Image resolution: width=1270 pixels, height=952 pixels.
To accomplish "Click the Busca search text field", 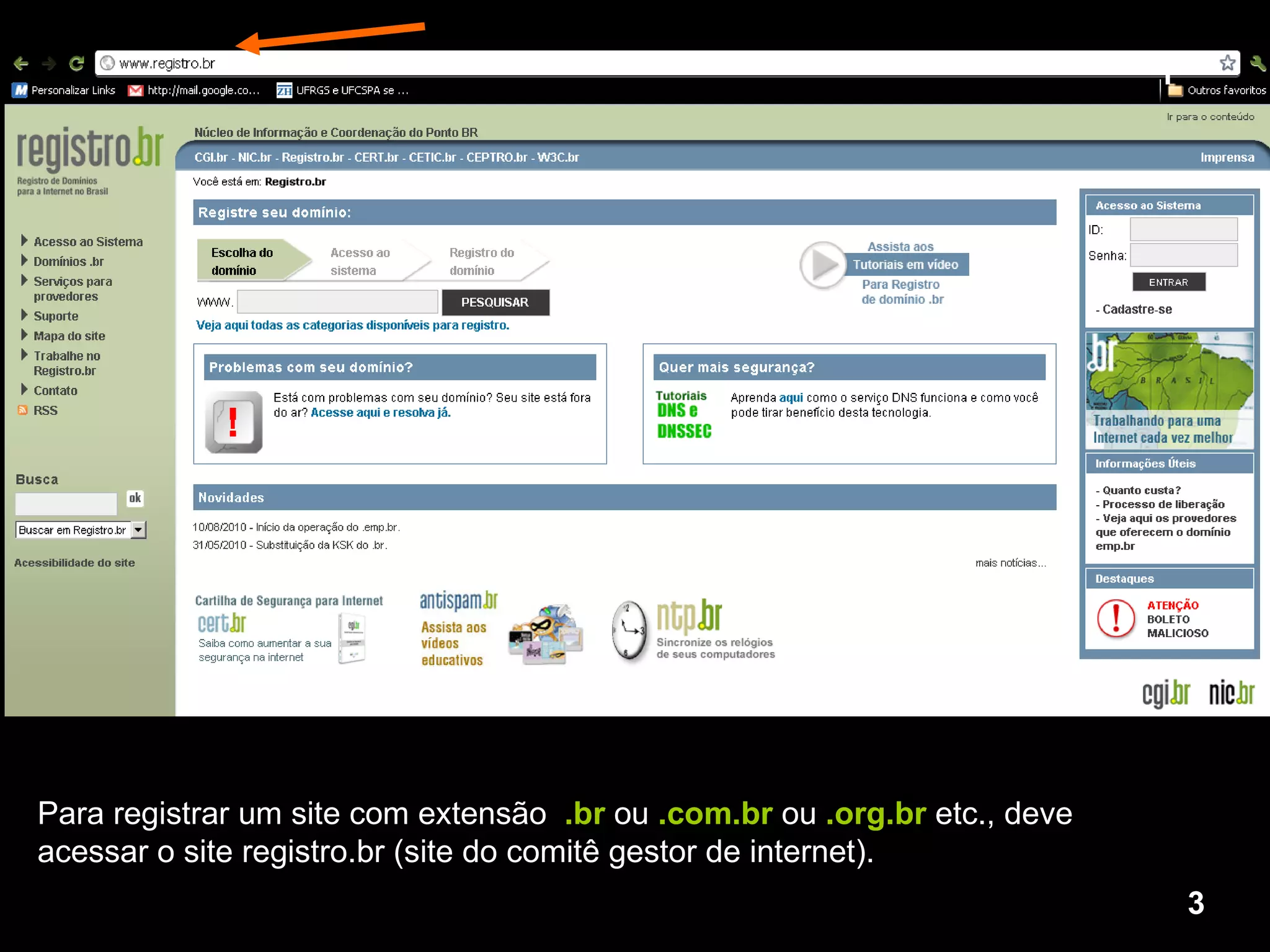I will (66, 504).
